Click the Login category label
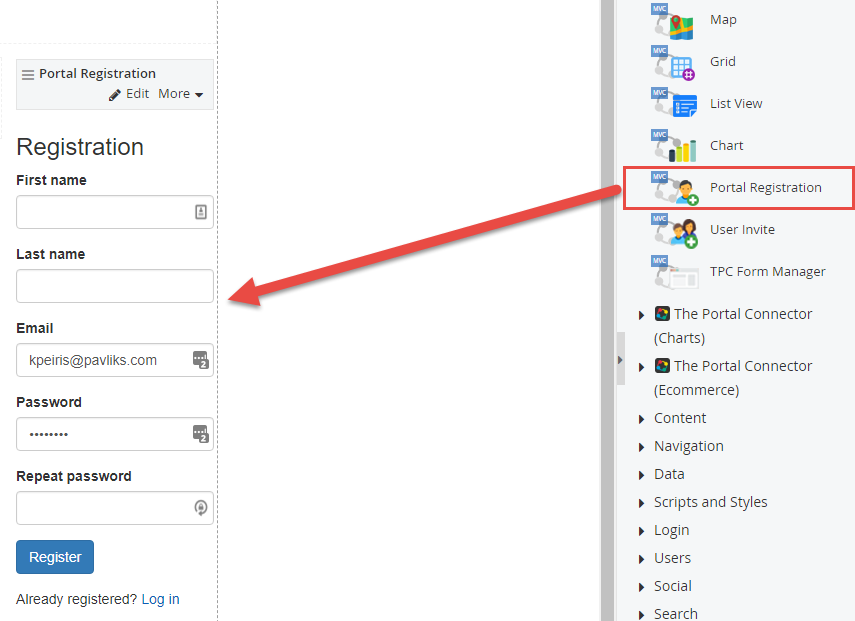Screen dimensions: 855x621 pyautogui.click(x=672, y=530)
